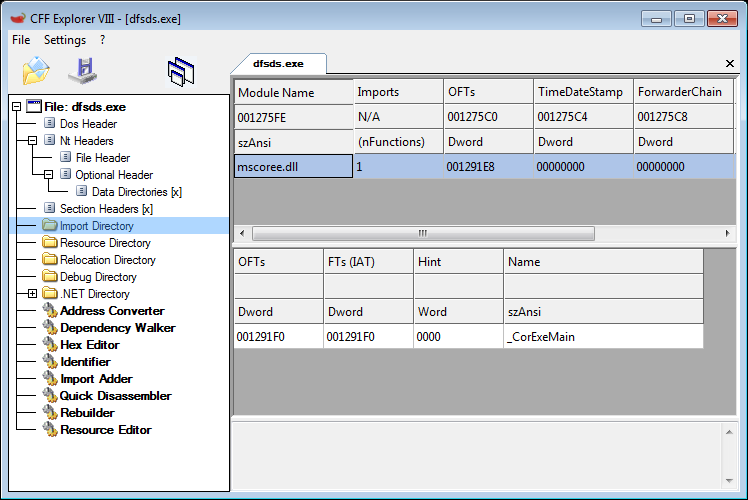This screenshot has height=500, width=748.
Task: Click the 001275FE offset cell
Action: (294, 117)
